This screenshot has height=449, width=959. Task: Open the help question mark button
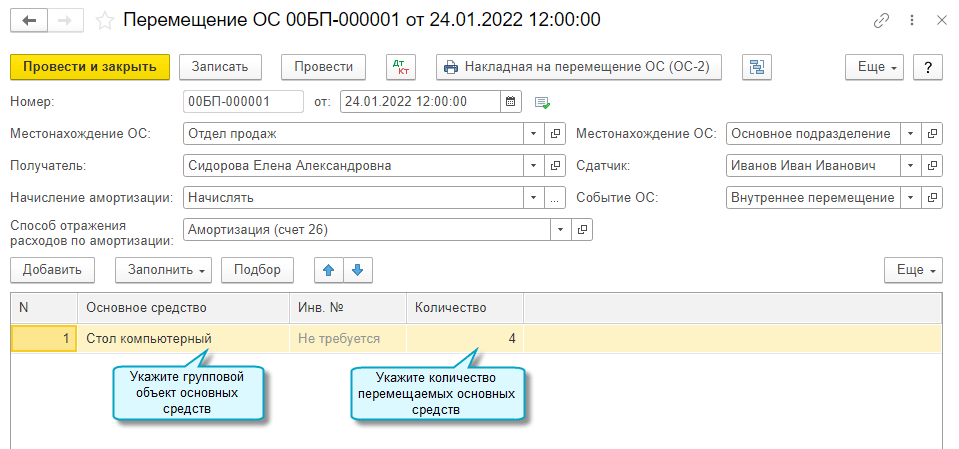tap(928, 67)
